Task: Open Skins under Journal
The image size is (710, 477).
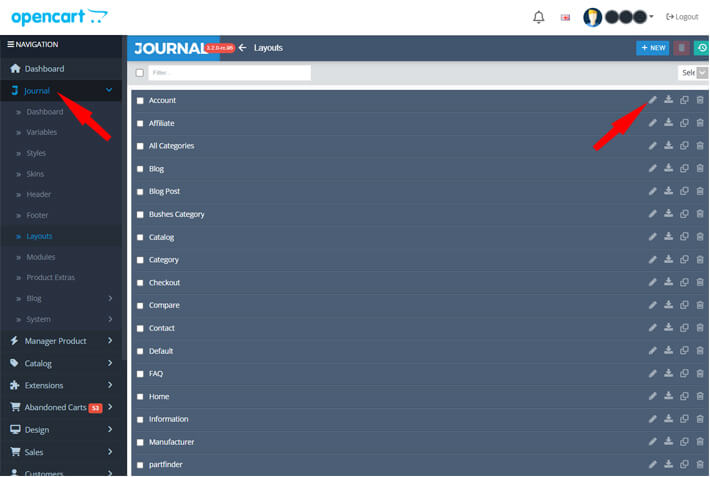Action: pyautogui.click(x=35, y=174)
